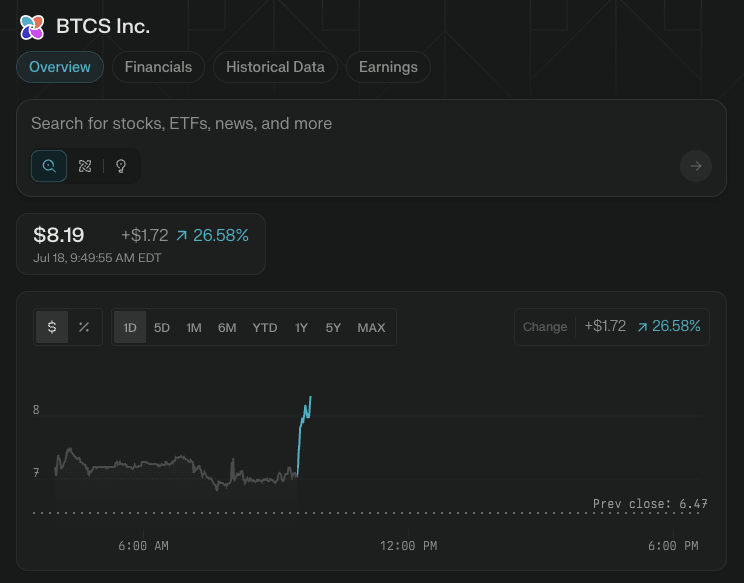Image resolution: width=744 pixels, height=583 pixels.
Task: Show full history with MAX range
Action: (x=371, y=327)
